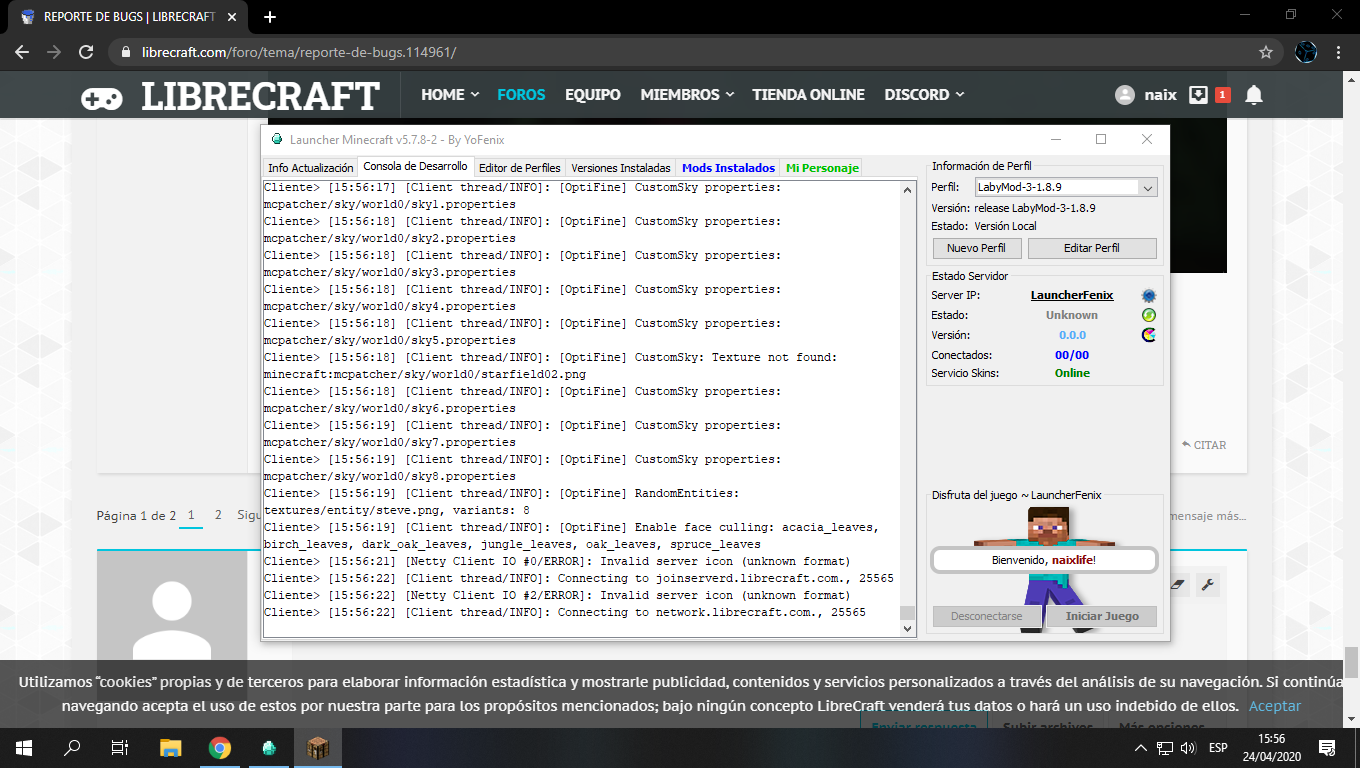The width and height of the screenshot is (1360, 768).
Task: Click the Desconectarse button
Action: point(987,616)
